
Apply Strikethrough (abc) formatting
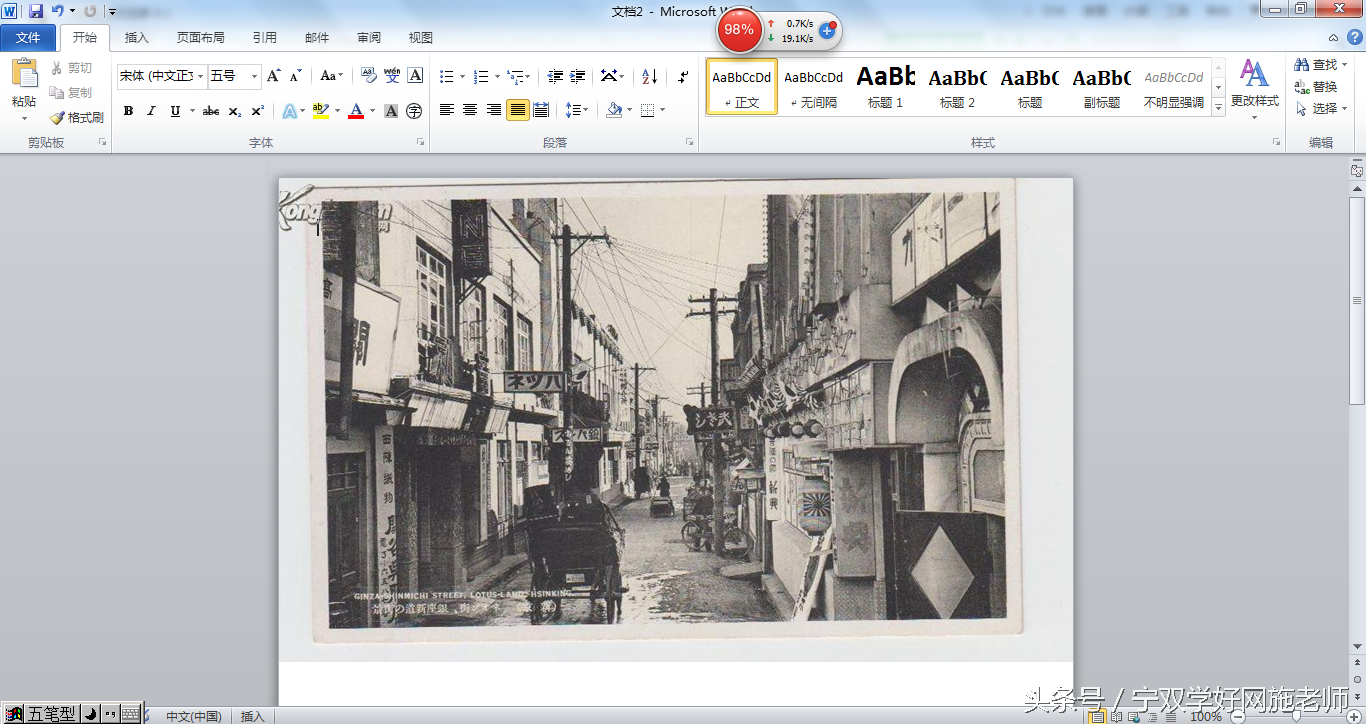click(210, 111)
